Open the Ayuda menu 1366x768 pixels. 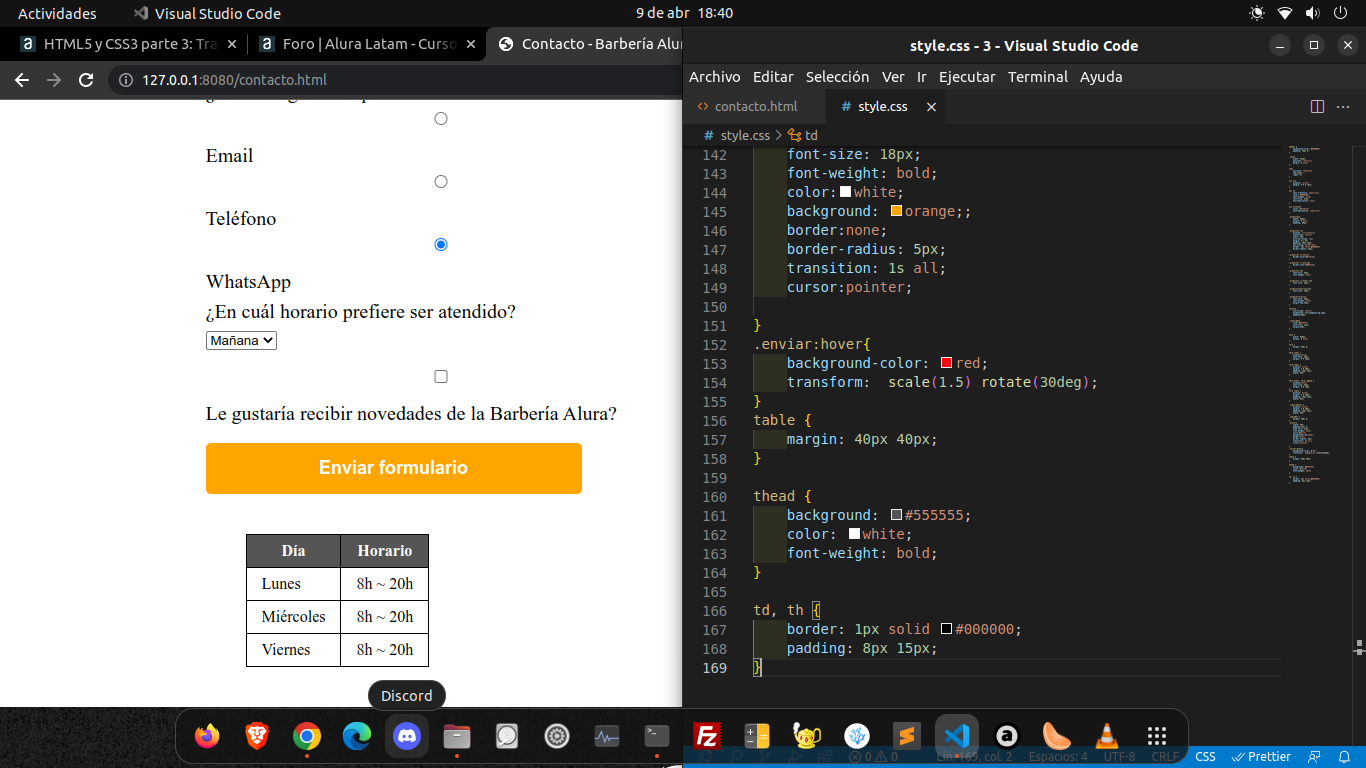pos(1099,77)
